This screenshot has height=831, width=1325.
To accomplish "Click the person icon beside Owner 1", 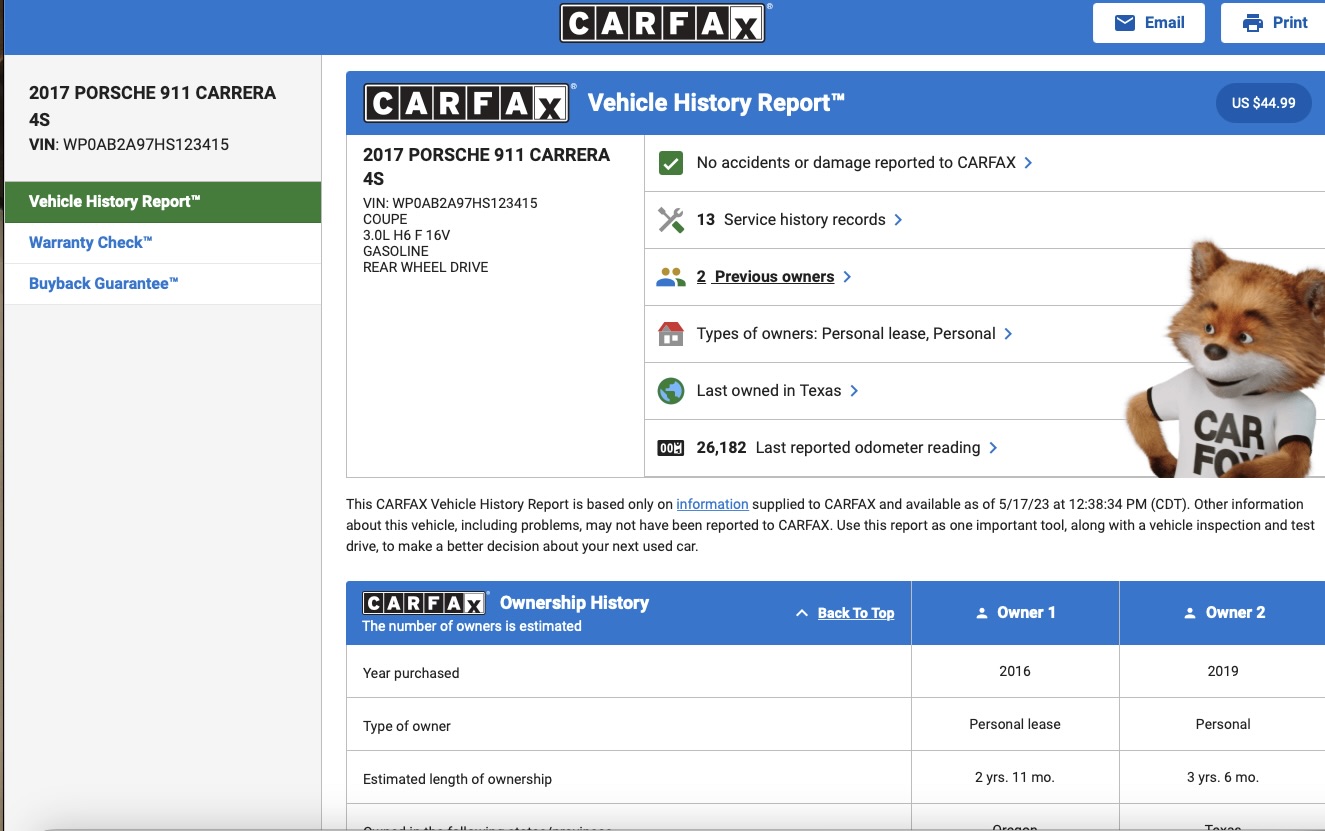I will point(982,613).
